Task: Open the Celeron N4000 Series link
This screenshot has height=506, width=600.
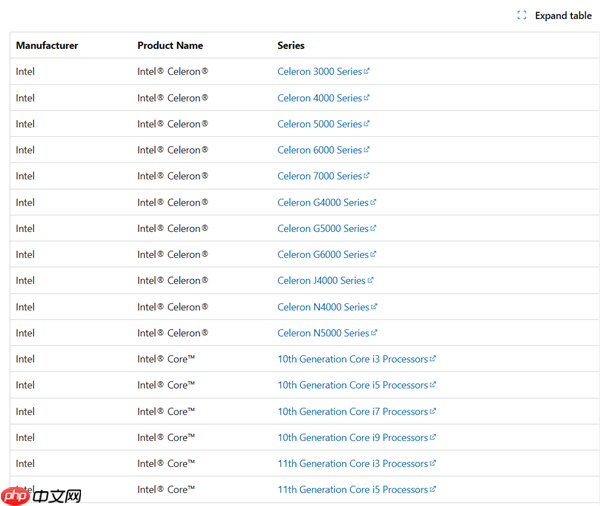Action: (322, 307)
